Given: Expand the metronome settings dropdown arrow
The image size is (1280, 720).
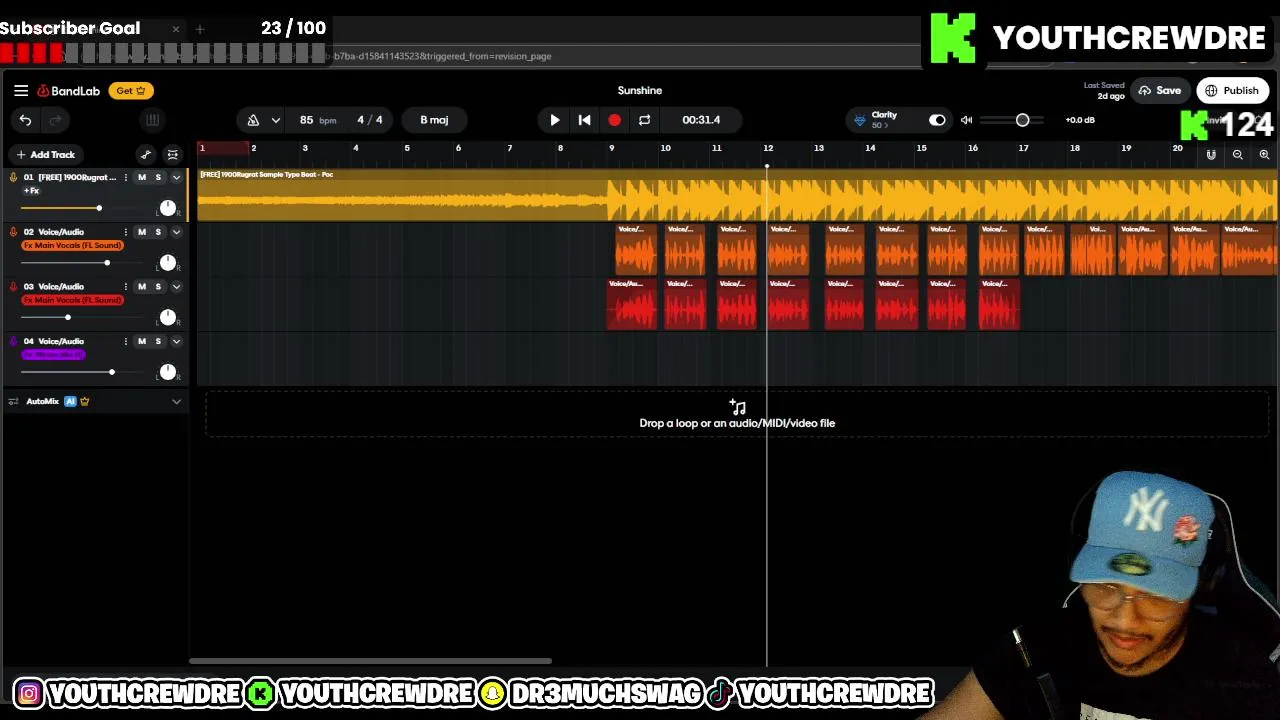Looking at the screenshot, I should pos(275,120).
